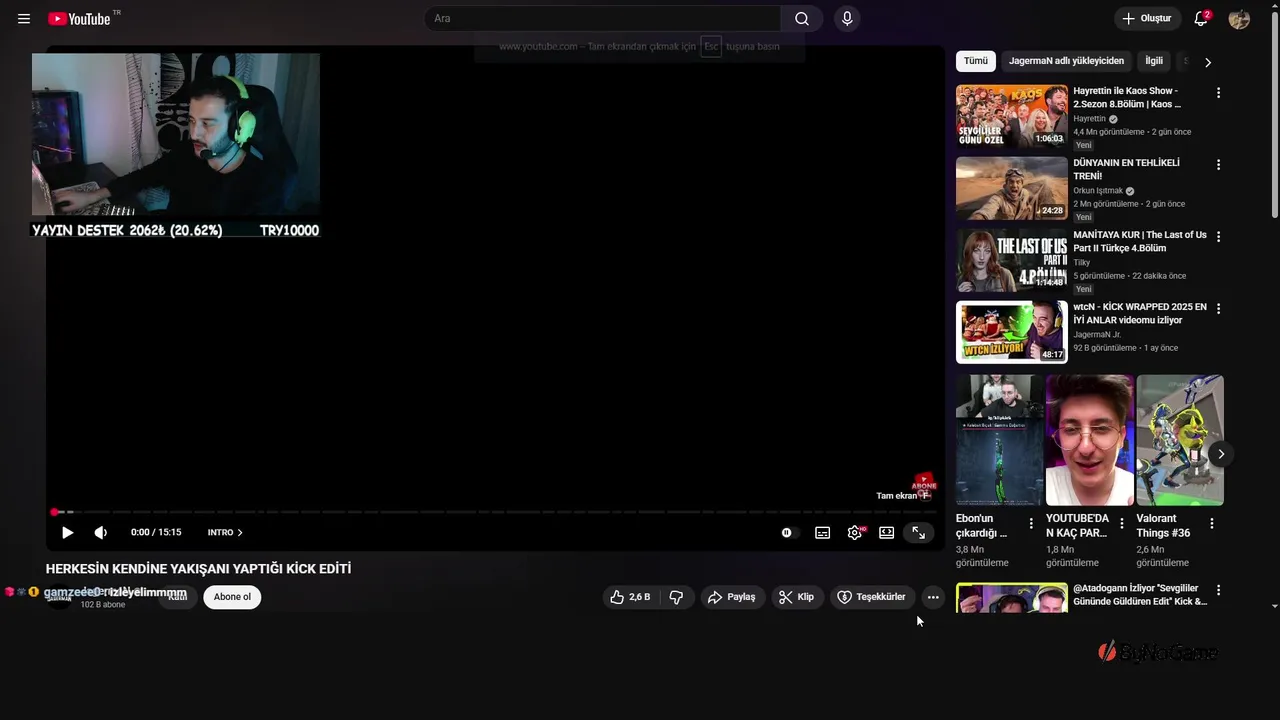Play the video
The width and height of the screenshot is (1280, 720).
point(67,533)
